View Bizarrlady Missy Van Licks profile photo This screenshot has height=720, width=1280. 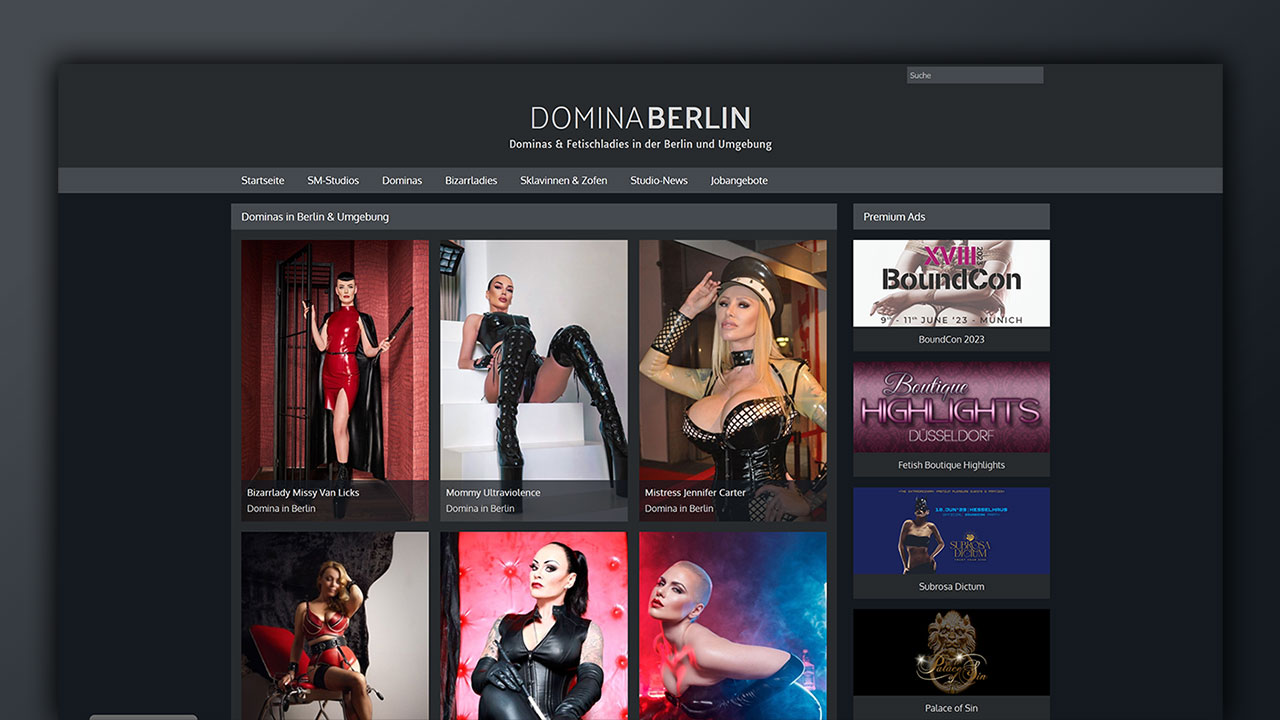(x=334, y=370)
